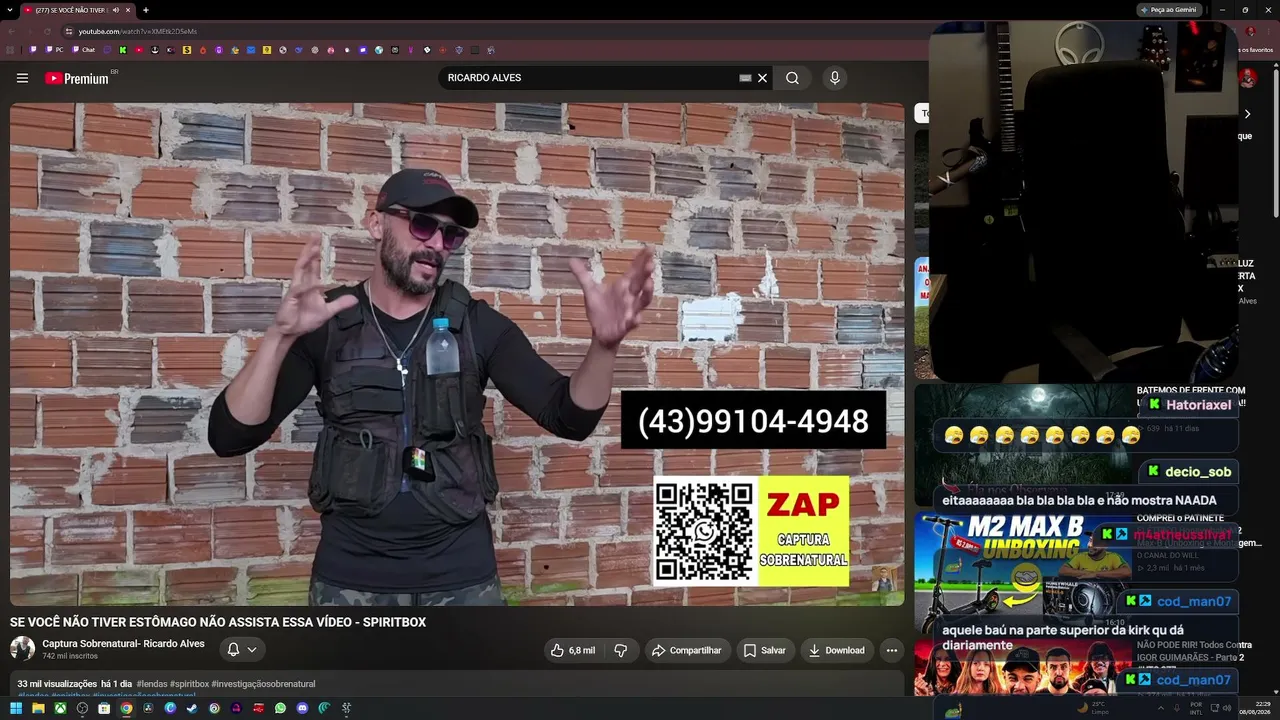This screenshot has width=1280, height=720.
Task: Reload the page
Action: [47, 31]
